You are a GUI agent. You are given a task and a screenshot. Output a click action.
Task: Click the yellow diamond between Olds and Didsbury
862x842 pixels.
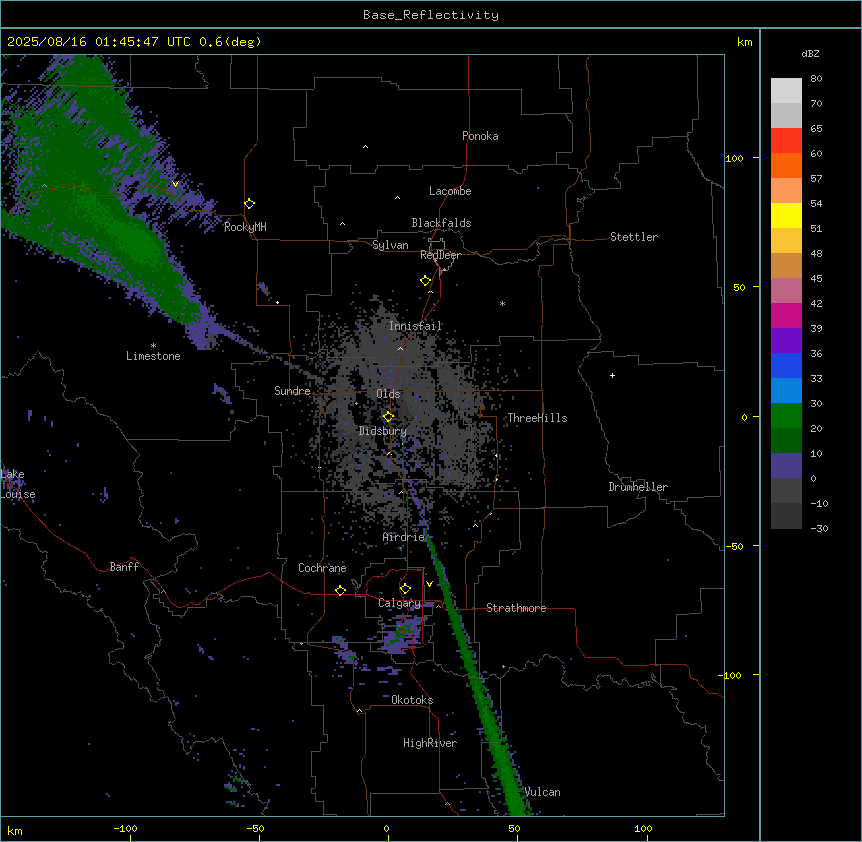tap(389, 417)
